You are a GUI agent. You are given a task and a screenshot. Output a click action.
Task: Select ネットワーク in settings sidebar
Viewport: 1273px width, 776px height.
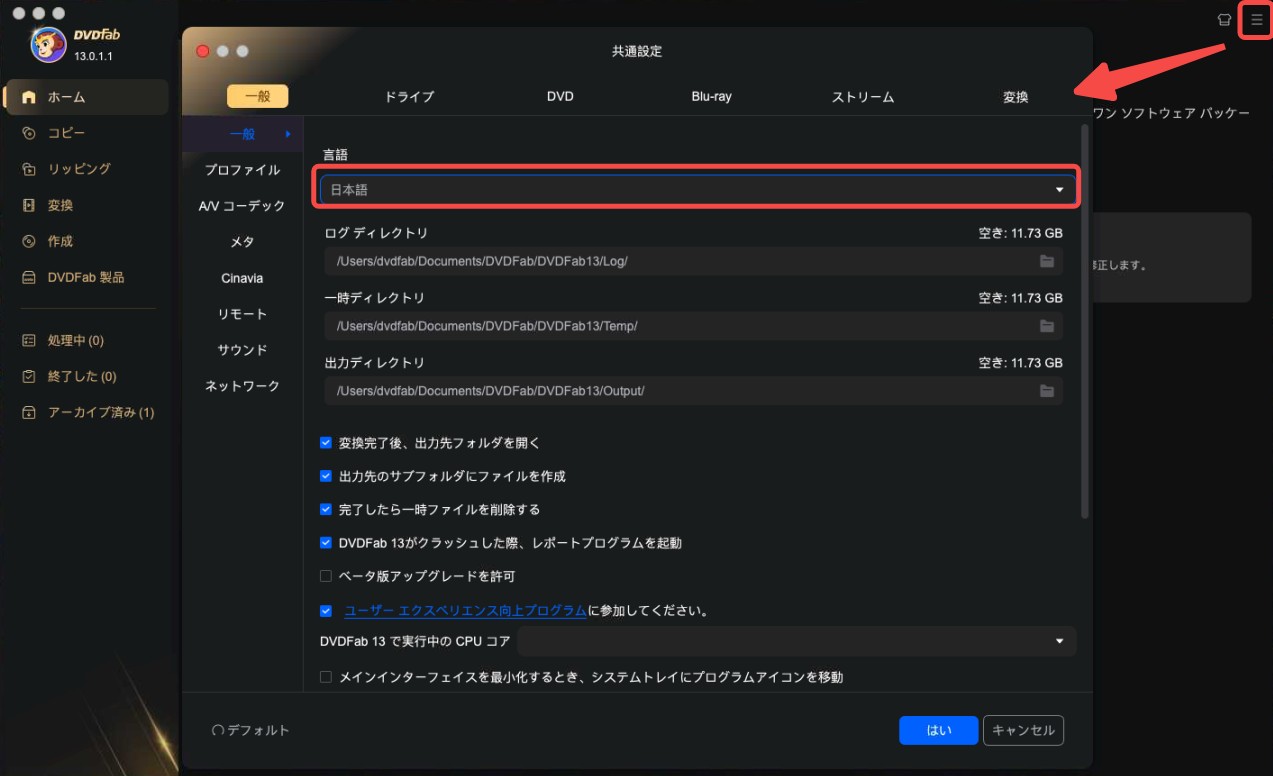[x=242, y=386]
